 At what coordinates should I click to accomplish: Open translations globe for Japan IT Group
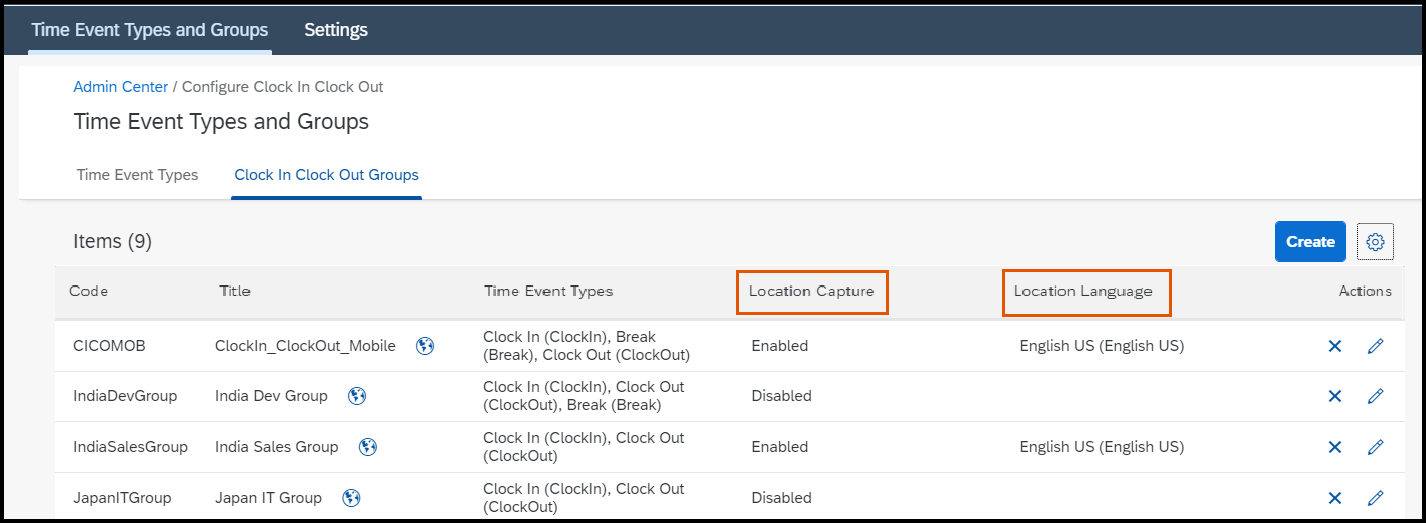pos(351,498)
